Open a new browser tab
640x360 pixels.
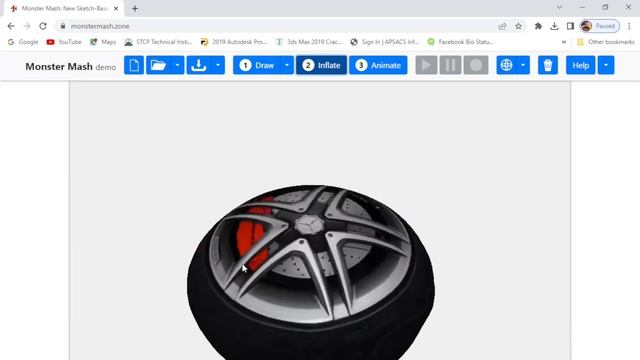135,9
